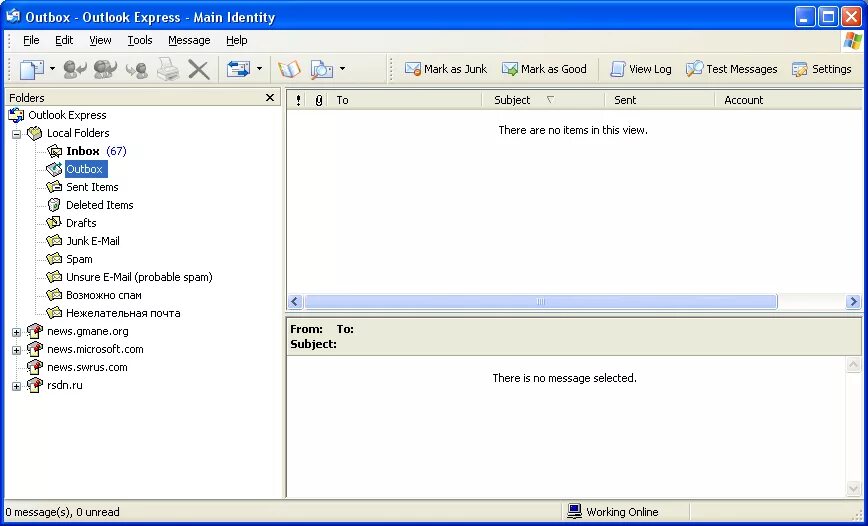This screenshot has height=526, width=868.
Task: Open the spam filter Settings button
Action: pyautogui.click(x=822, y=69)
